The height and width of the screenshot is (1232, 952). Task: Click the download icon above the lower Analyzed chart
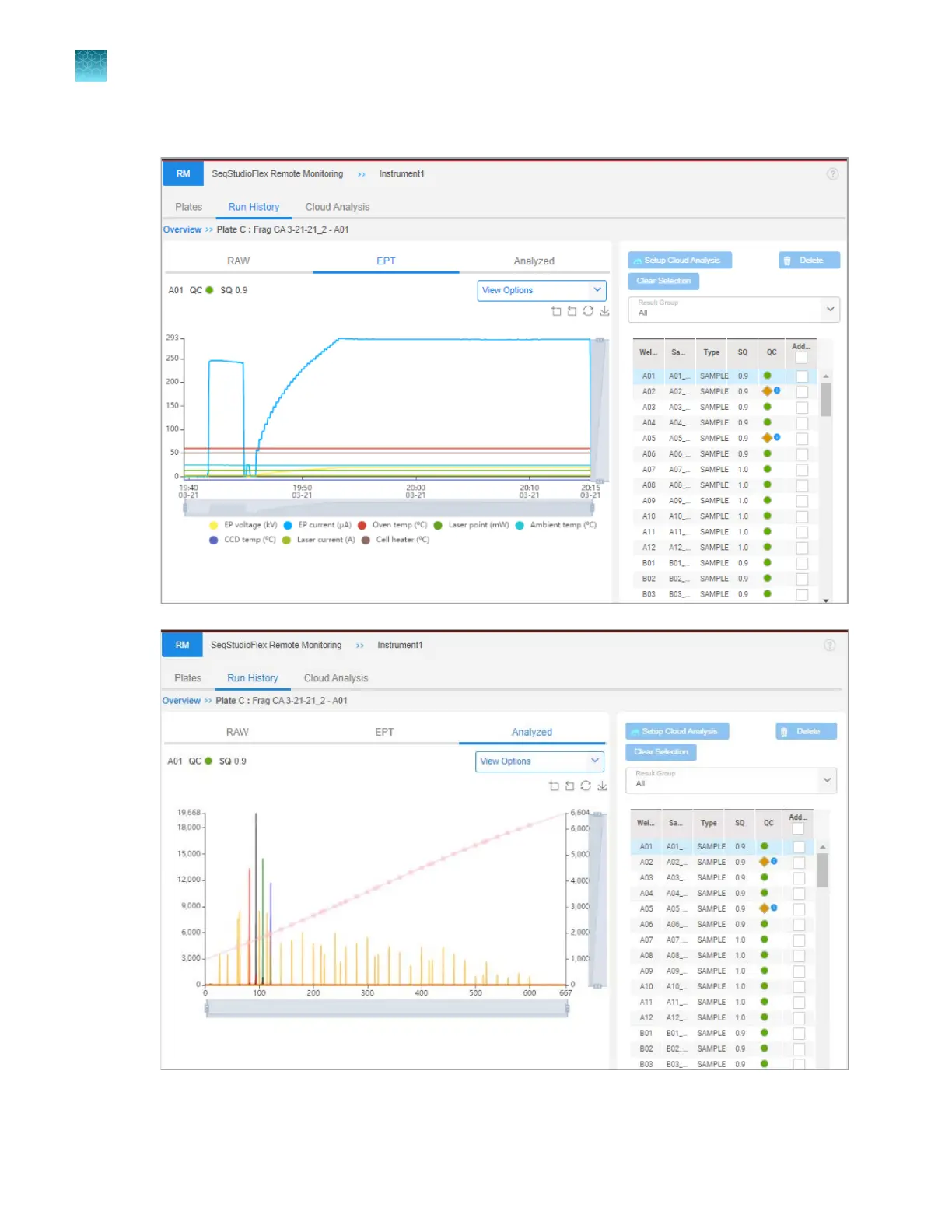click(x=602, y=786)
